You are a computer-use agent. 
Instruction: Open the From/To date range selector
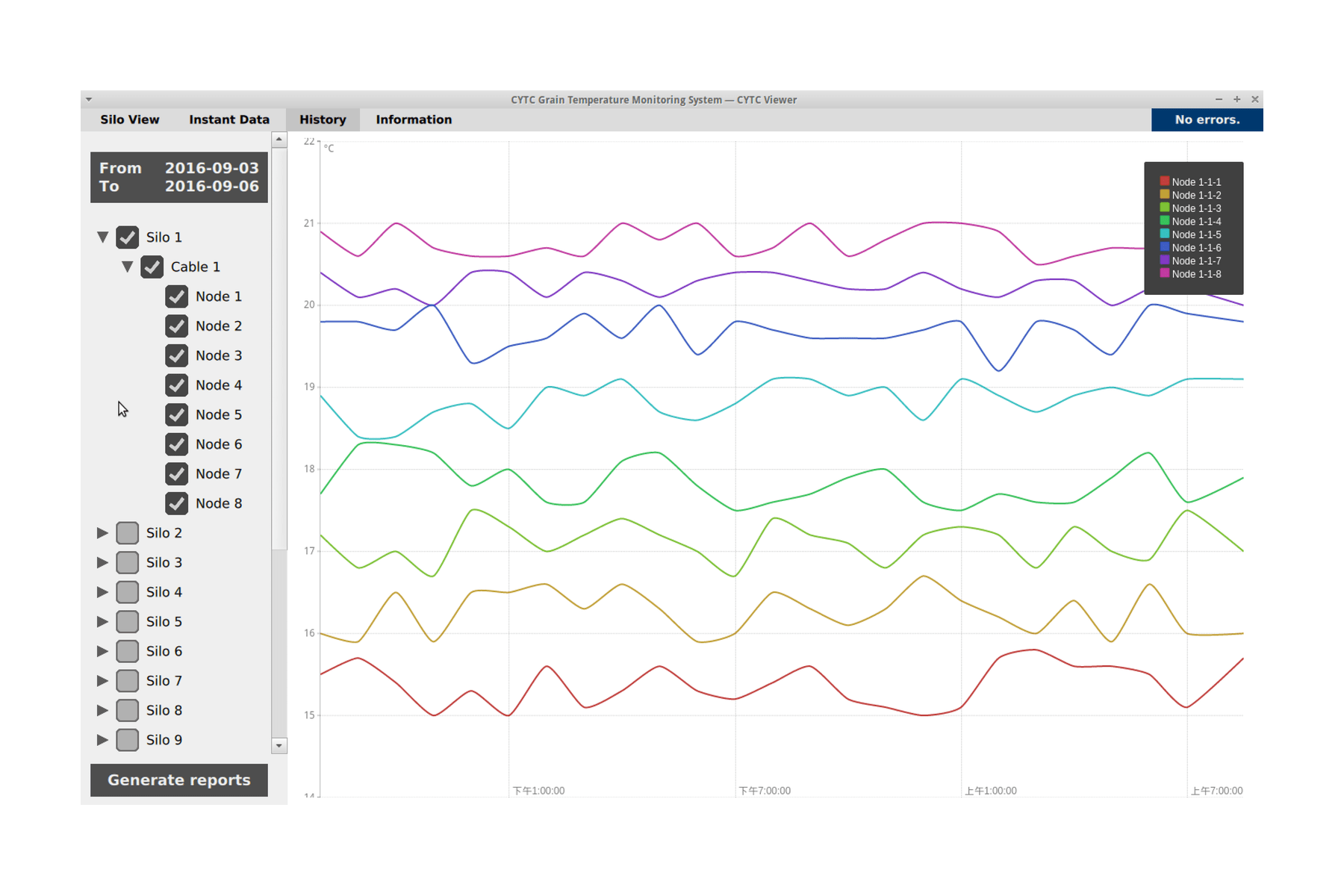tap(179, 178)
